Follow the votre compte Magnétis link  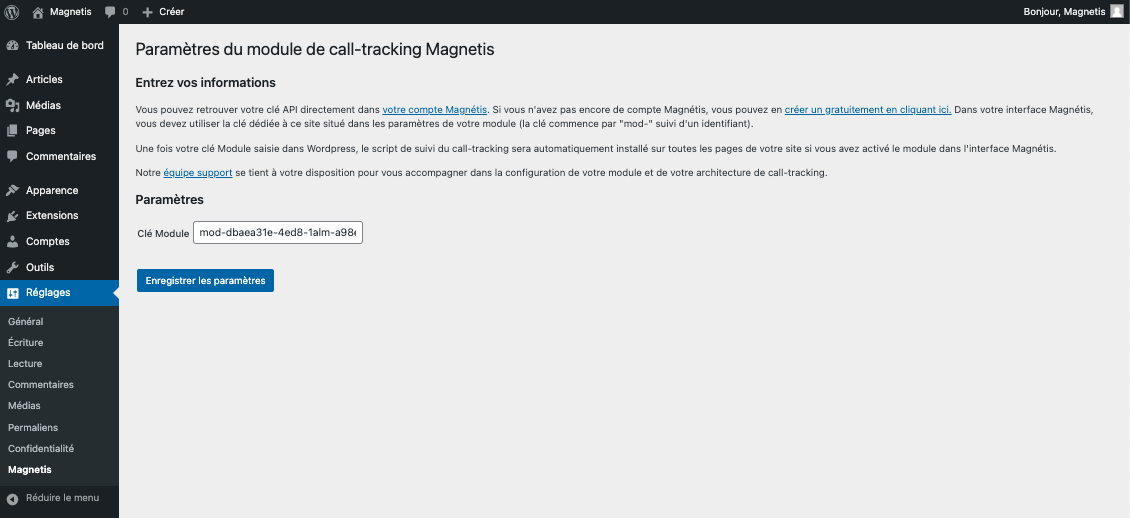coord(435,110)
